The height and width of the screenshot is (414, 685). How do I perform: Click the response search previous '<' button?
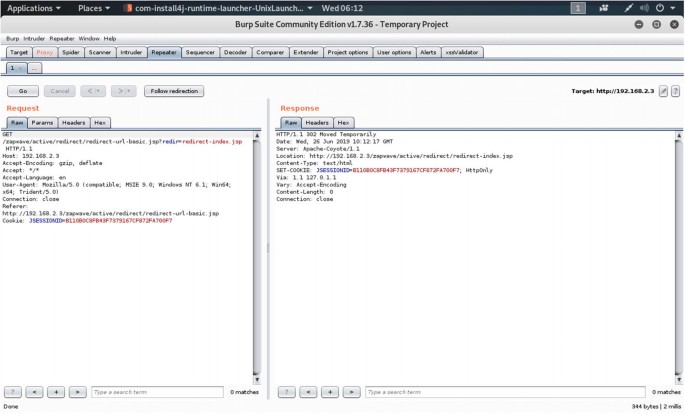(307, 392)
